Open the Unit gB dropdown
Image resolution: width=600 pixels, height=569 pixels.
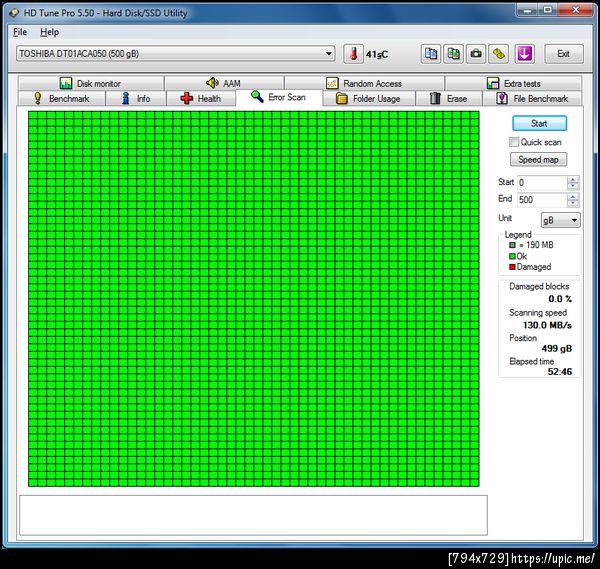(x=560, y=220)
